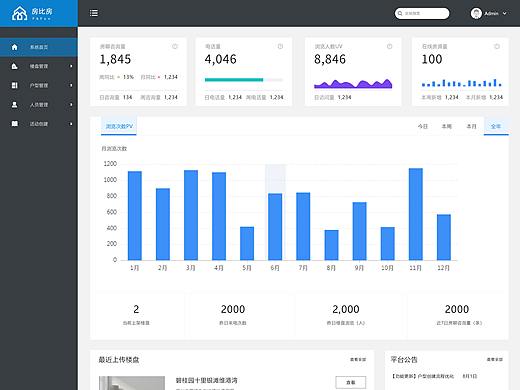Screen dimensions: 520x390
Task: Open view-all link in 平台公告 panel
Action: point(495,359)
